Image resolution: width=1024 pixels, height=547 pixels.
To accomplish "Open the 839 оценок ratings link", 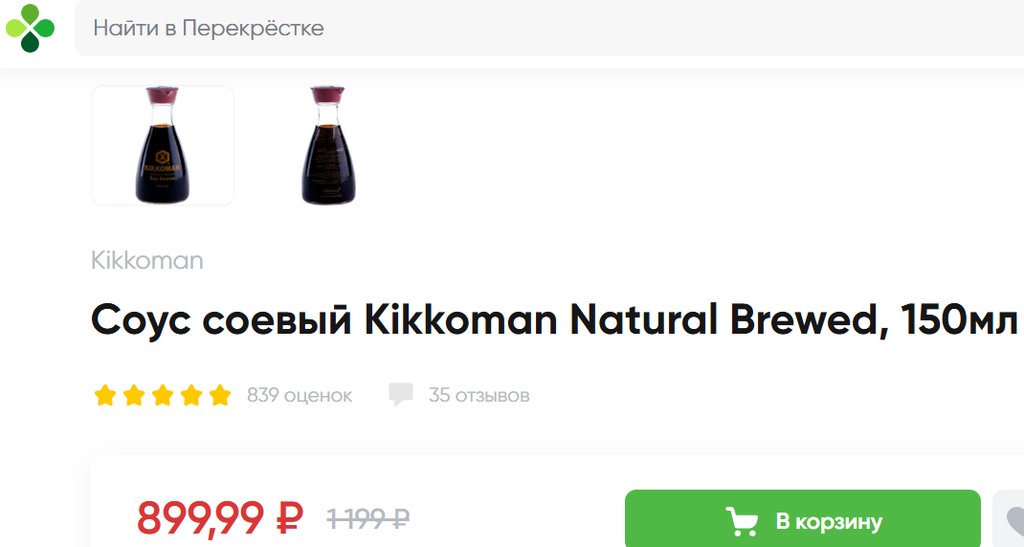I will pos(299,396).
